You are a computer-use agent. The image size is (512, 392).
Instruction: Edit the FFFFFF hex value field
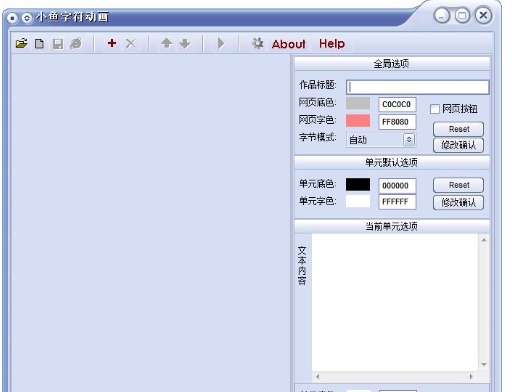397,202
